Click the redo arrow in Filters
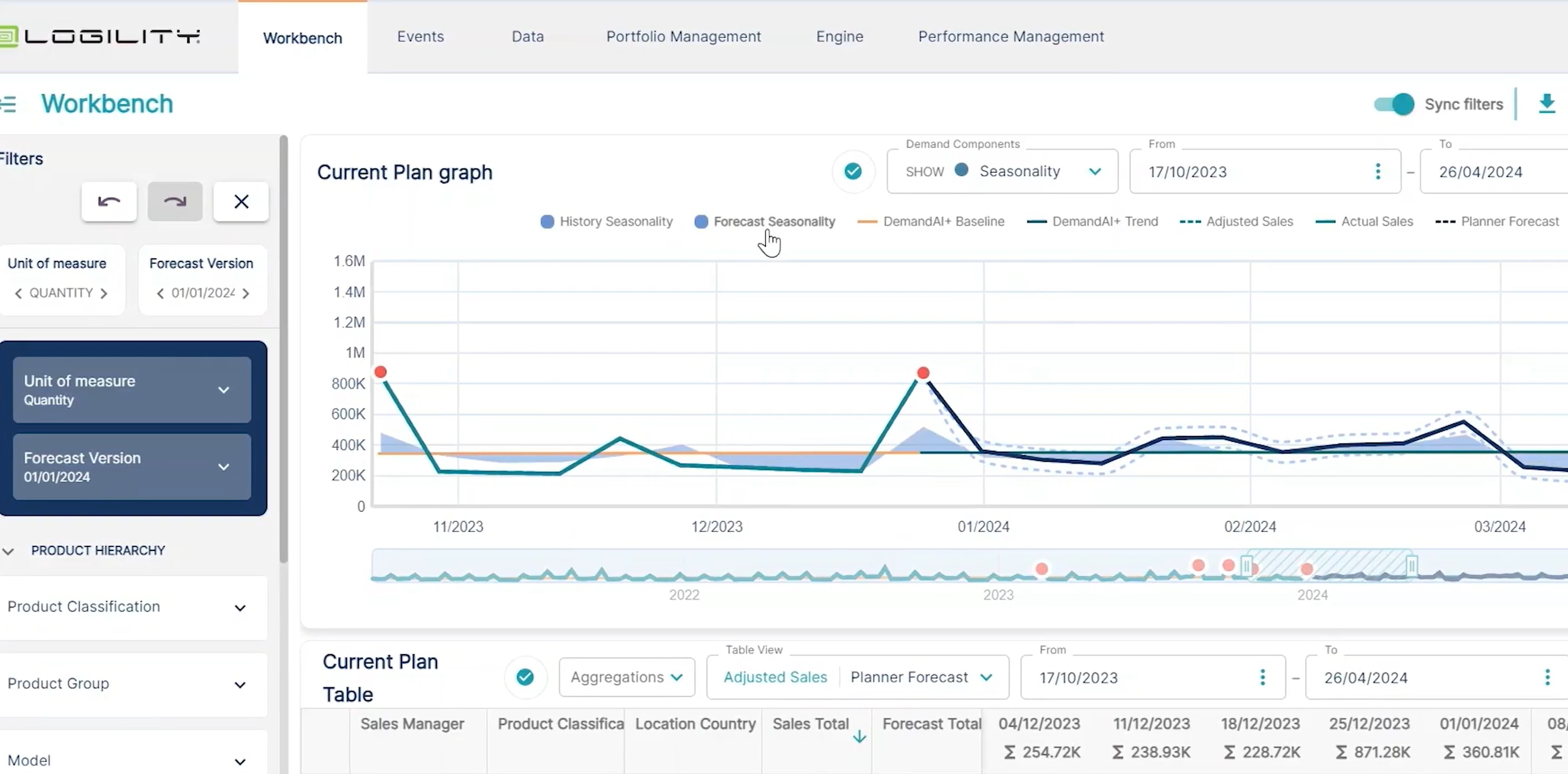The image size is (1568, 774). 175,202
